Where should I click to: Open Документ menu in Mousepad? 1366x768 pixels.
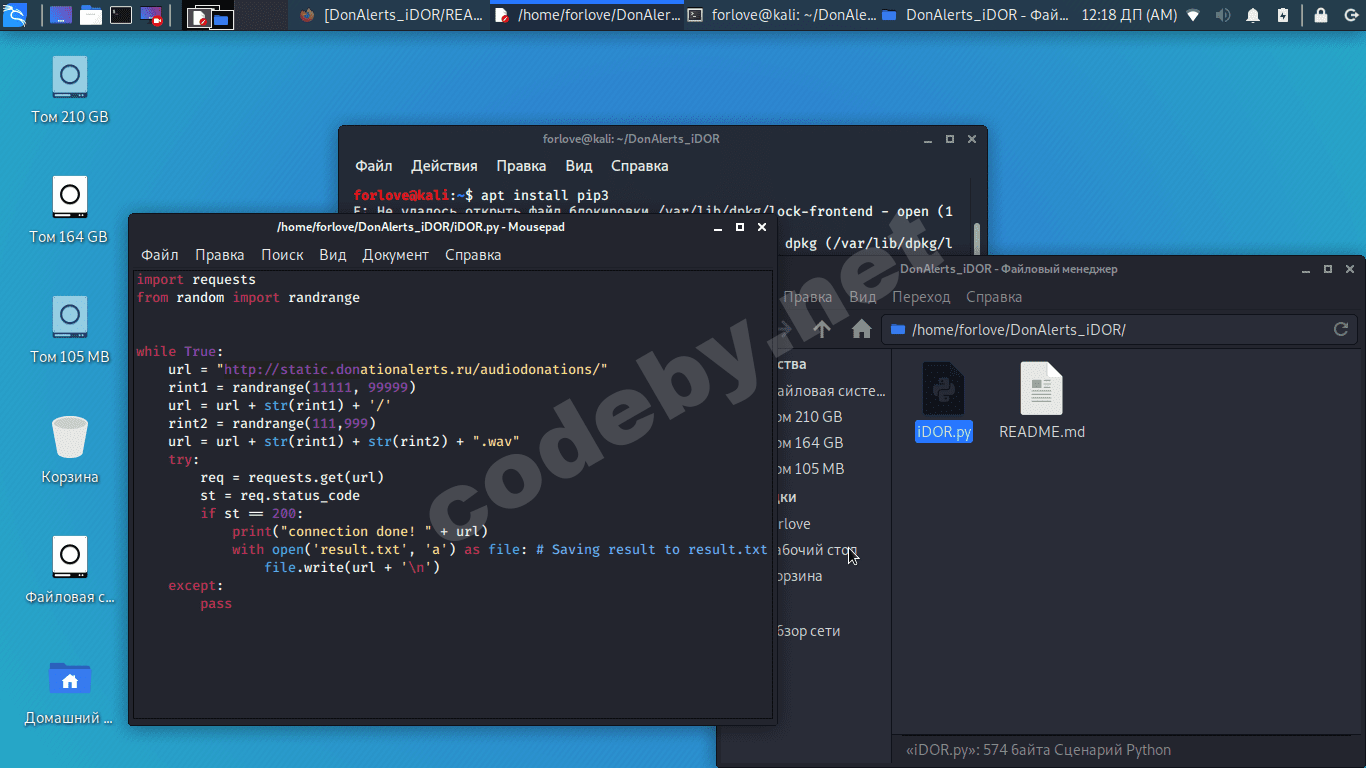(395, 255)
